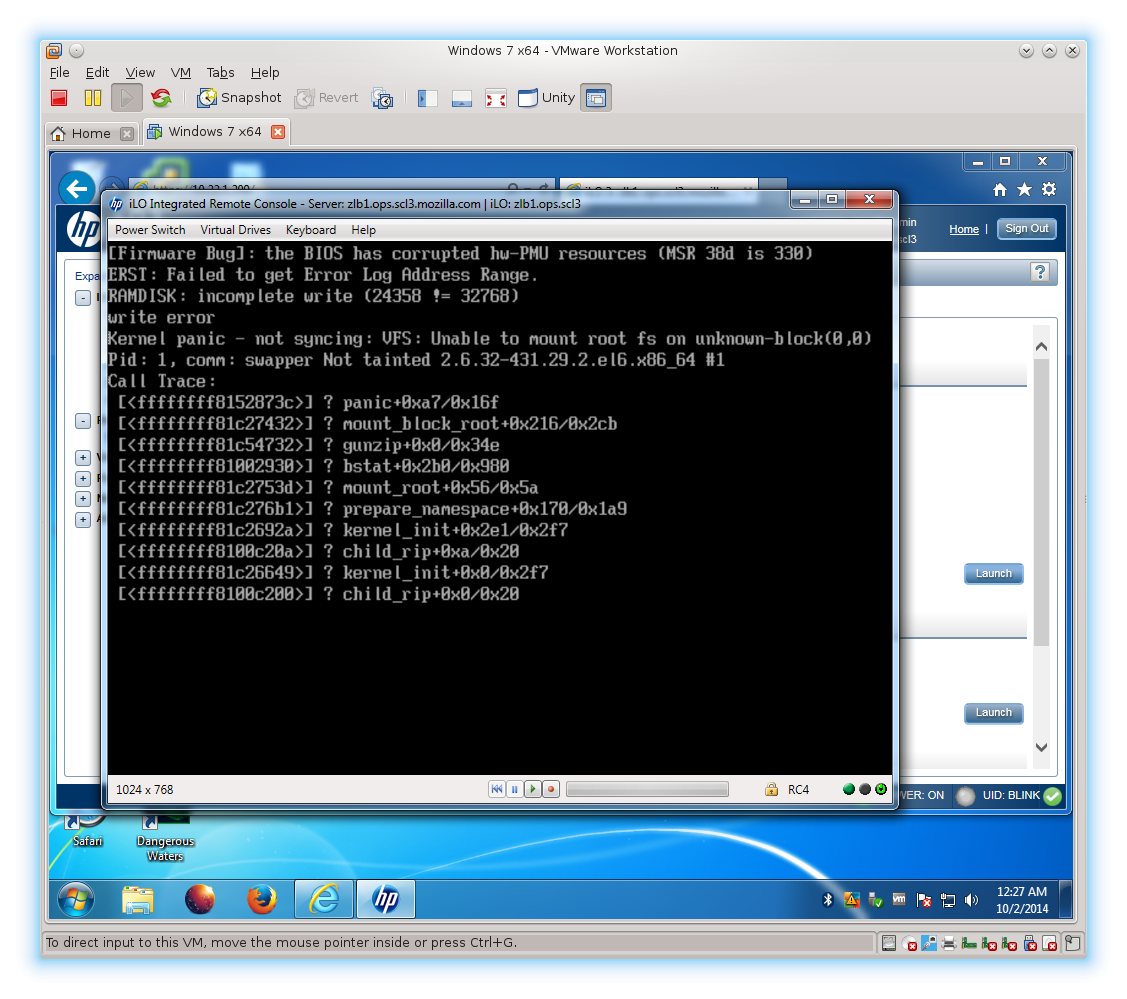
Task: Open the Dangerous Waters desktop shortcut
Action: pos(165,837)
